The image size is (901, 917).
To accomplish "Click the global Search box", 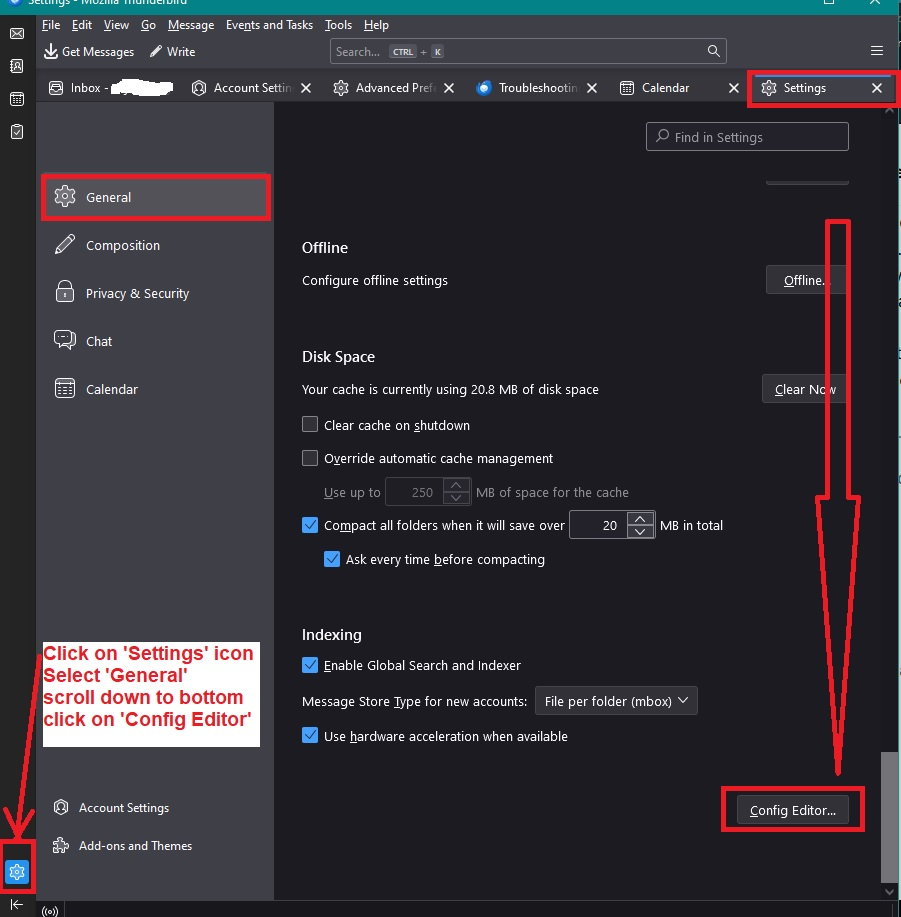I will pos(528,51).
